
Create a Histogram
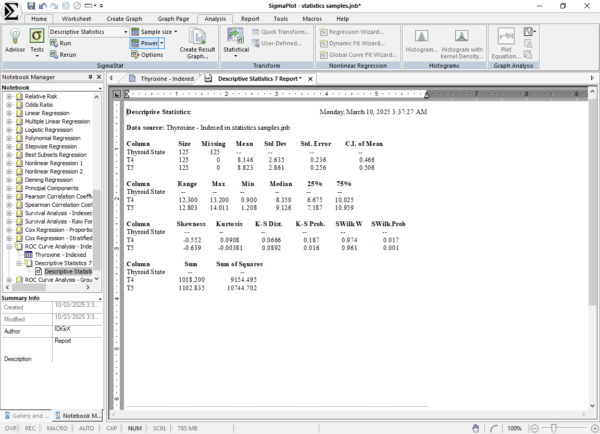(421, 41)
